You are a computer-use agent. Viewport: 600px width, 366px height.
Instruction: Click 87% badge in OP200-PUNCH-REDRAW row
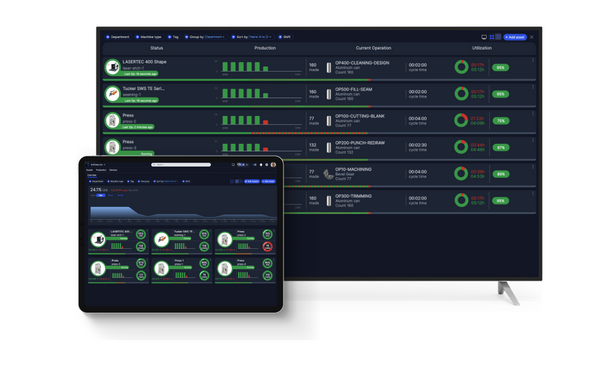501,147
